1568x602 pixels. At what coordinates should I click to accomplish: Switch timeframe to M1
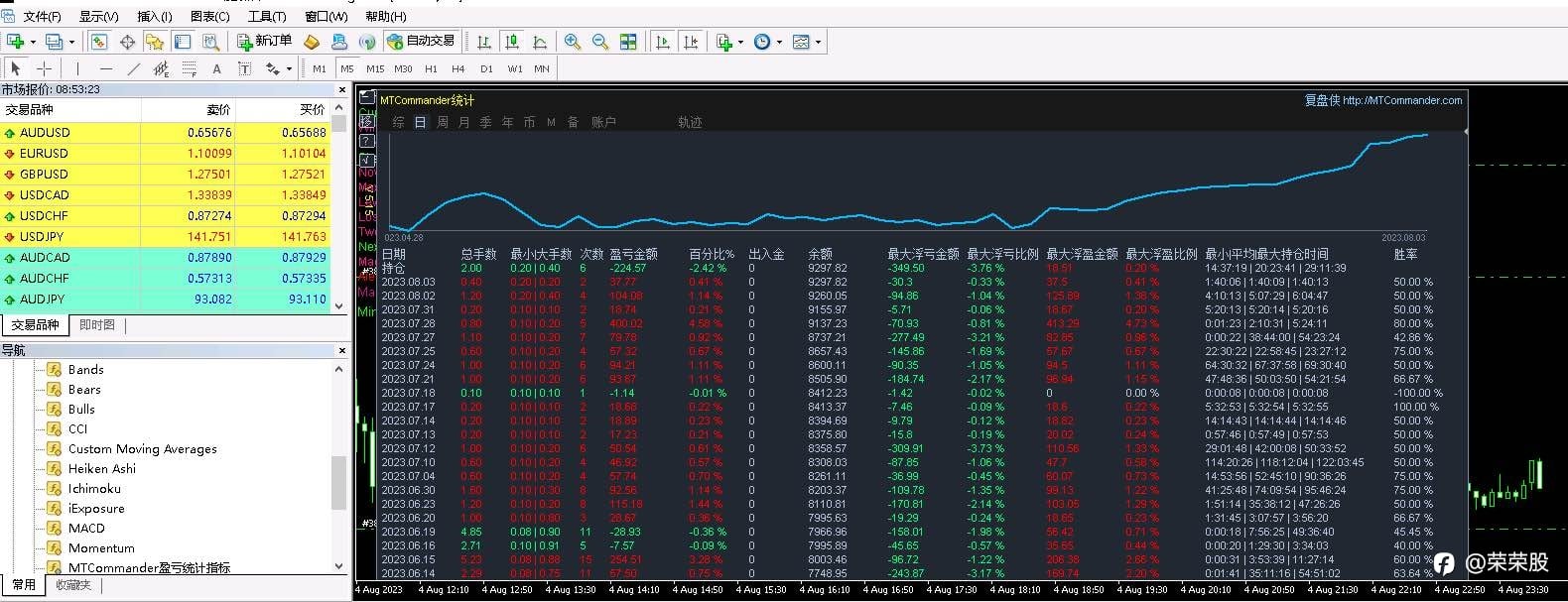tap(320, 68)
